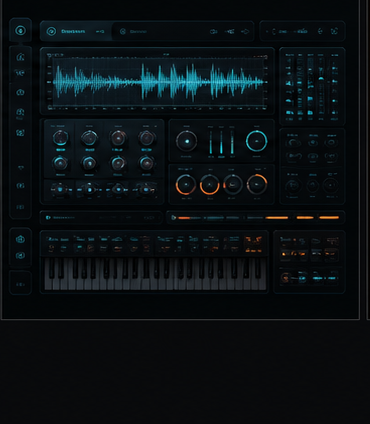370x424 pixels.
Task: Switch to the second, dimmer header tab
Action: tap(133, 32)
